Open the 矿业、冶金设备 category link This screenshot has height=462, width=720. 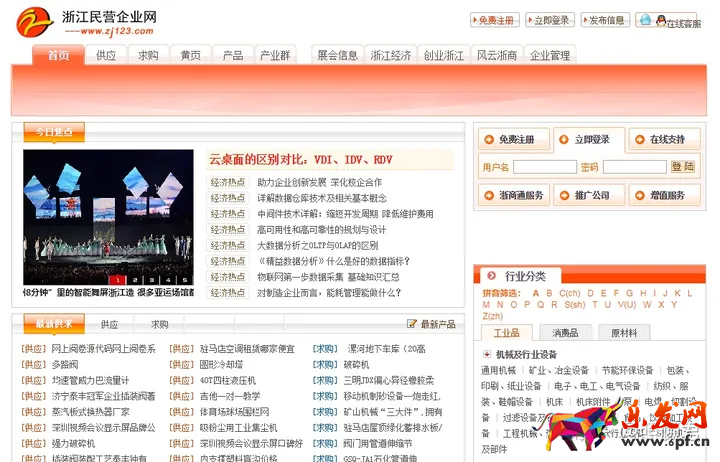point(558,370)
